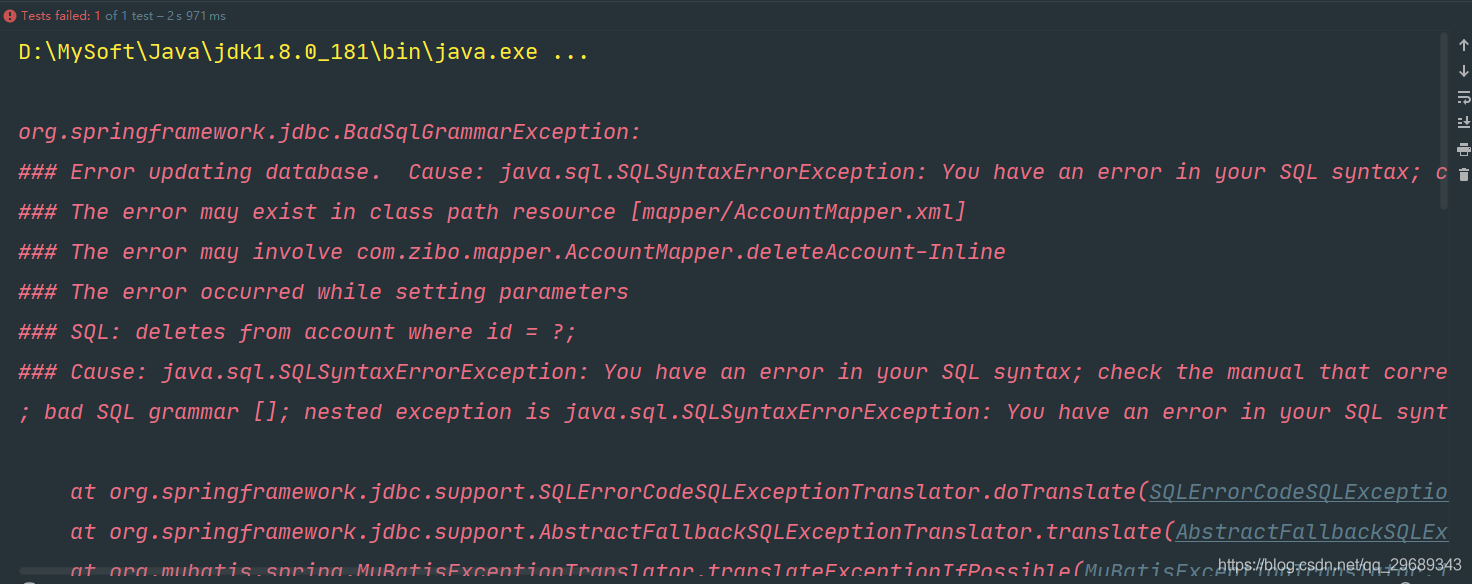The image size is (1472, 584).
Task: Click the 2 s 971 ms duration text
Action: tap(197, 16)
